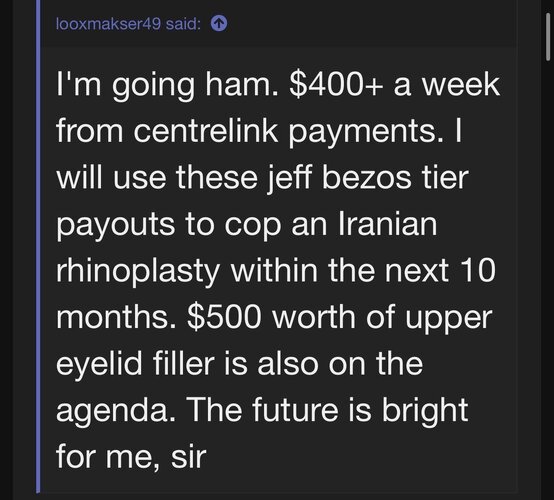
Task: Click the word "Iranian" in the quote
Action: click(388, 224)
